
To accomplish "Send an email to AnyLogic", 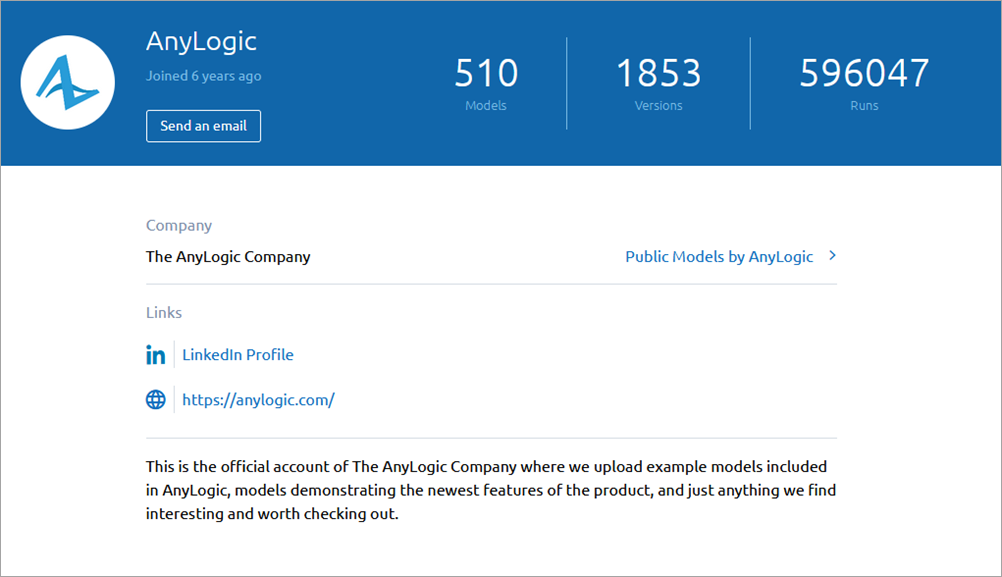I will coord(203,126).
